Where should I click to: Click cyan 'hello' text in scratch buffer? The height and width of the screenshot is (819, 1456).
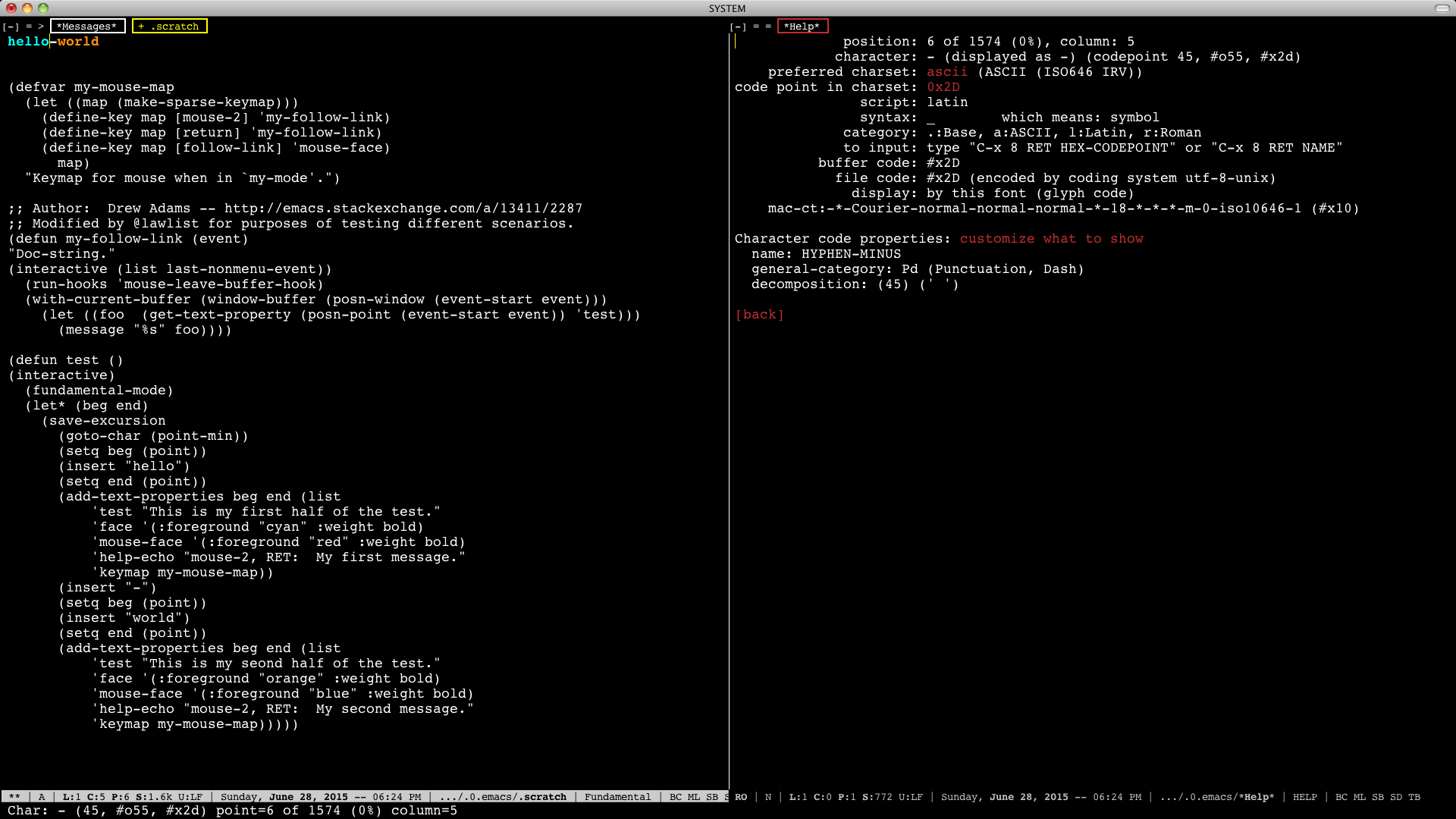coord(28,42)
